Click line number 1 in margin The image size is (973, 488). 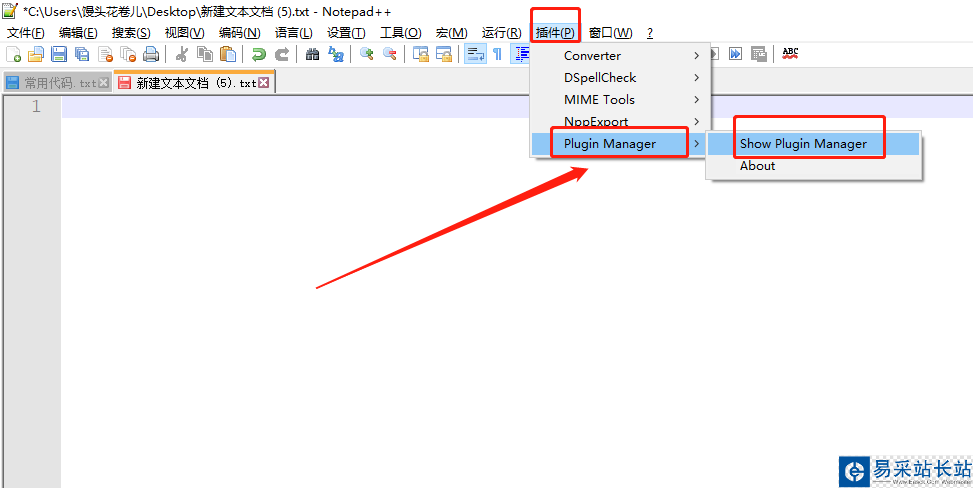tap(36, 107)
